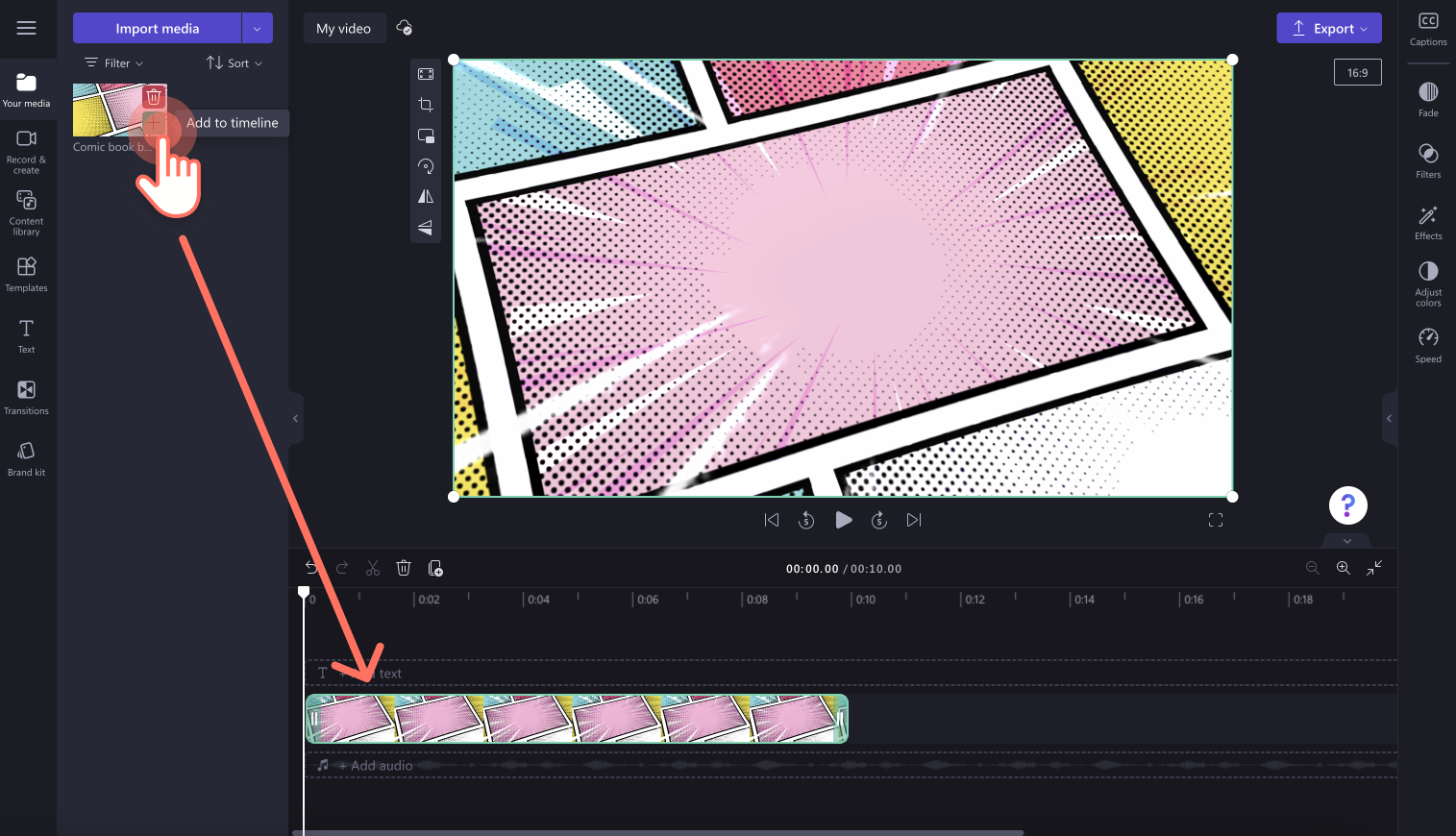Open the Text panel
The width and height of the screenshot is (1456, 836).
(26, 335)
